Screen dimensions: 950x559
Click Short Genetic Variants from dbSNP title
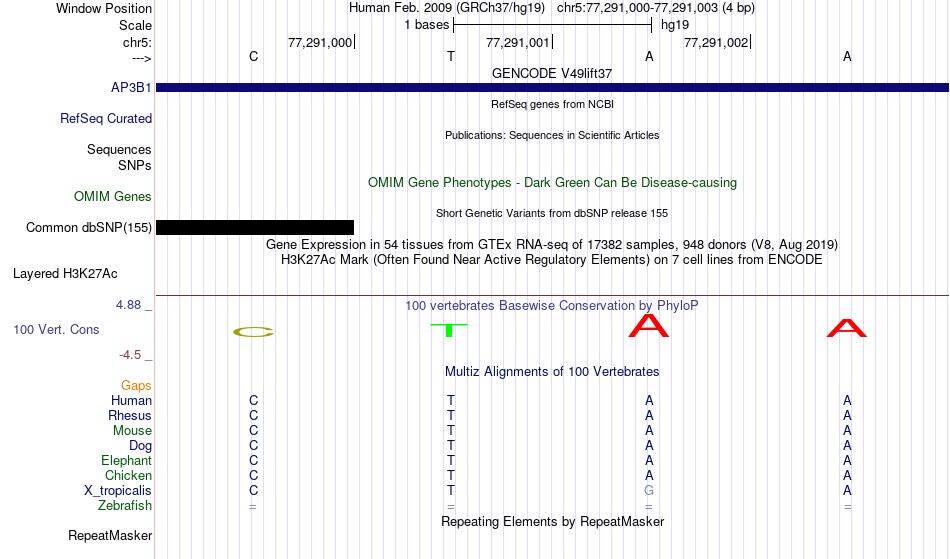pyautogui.click(x=552, y=213)
